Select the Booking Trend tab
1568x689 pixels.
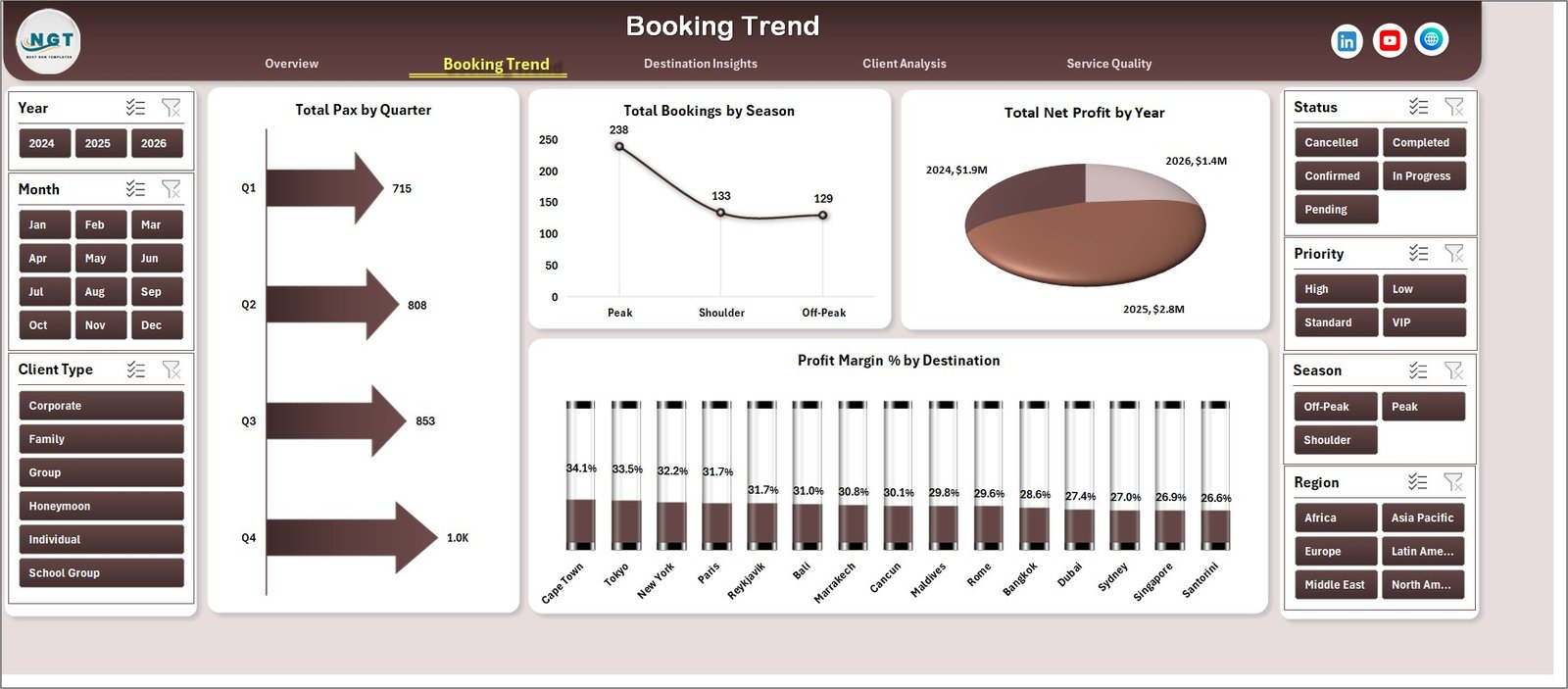click(x=496, y=65)
